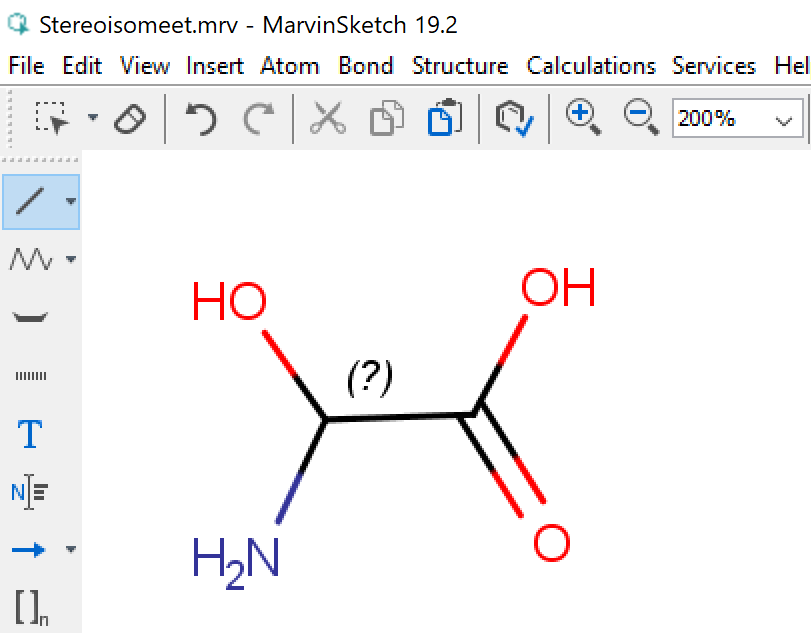Click the Cut scissors icon

326,119
